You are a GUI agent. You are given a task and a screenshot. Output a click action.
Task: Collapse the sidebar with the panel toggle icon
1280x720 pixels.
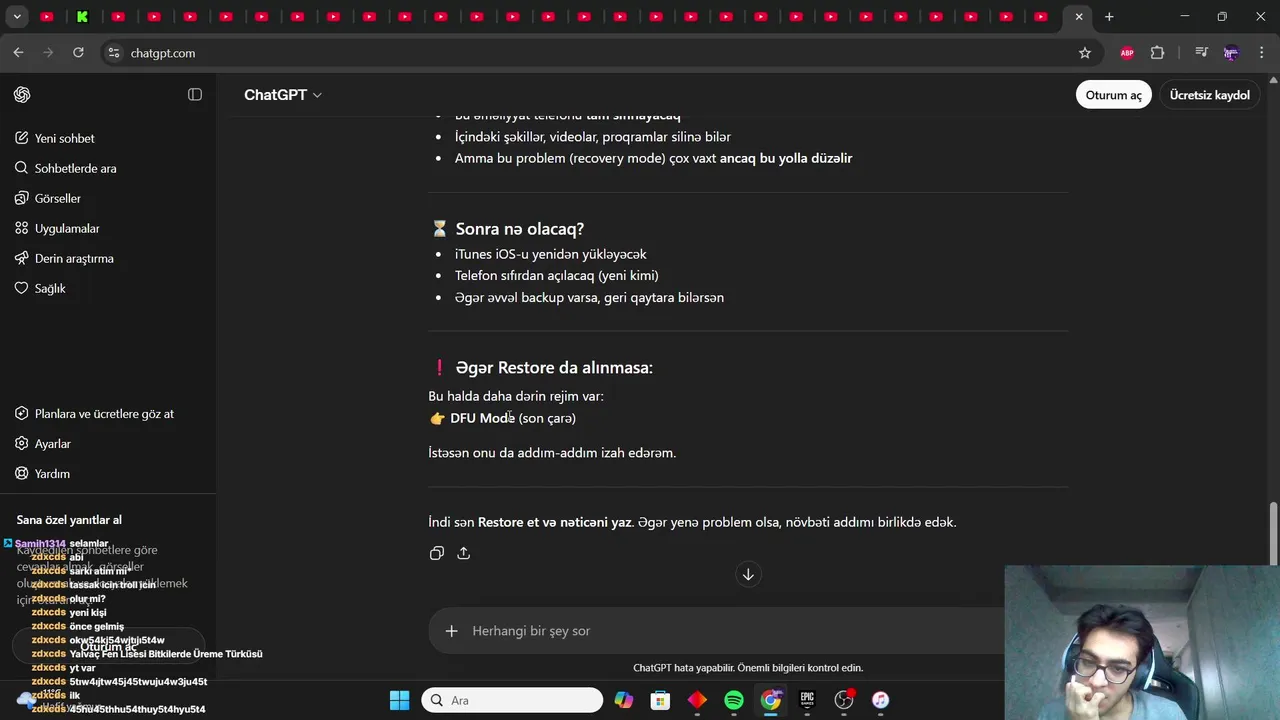(195, 95)
